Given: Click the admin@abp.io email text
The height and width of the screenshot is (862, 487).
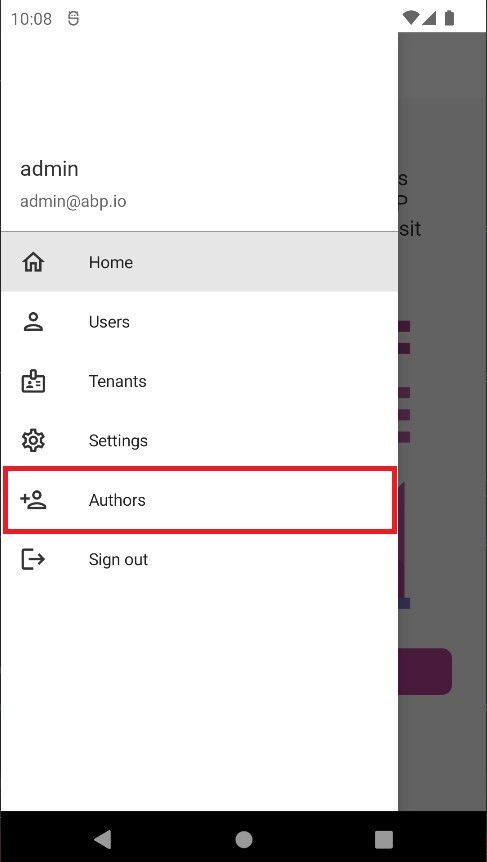Looking at the screenshot, I should click(x=73, y=201).
